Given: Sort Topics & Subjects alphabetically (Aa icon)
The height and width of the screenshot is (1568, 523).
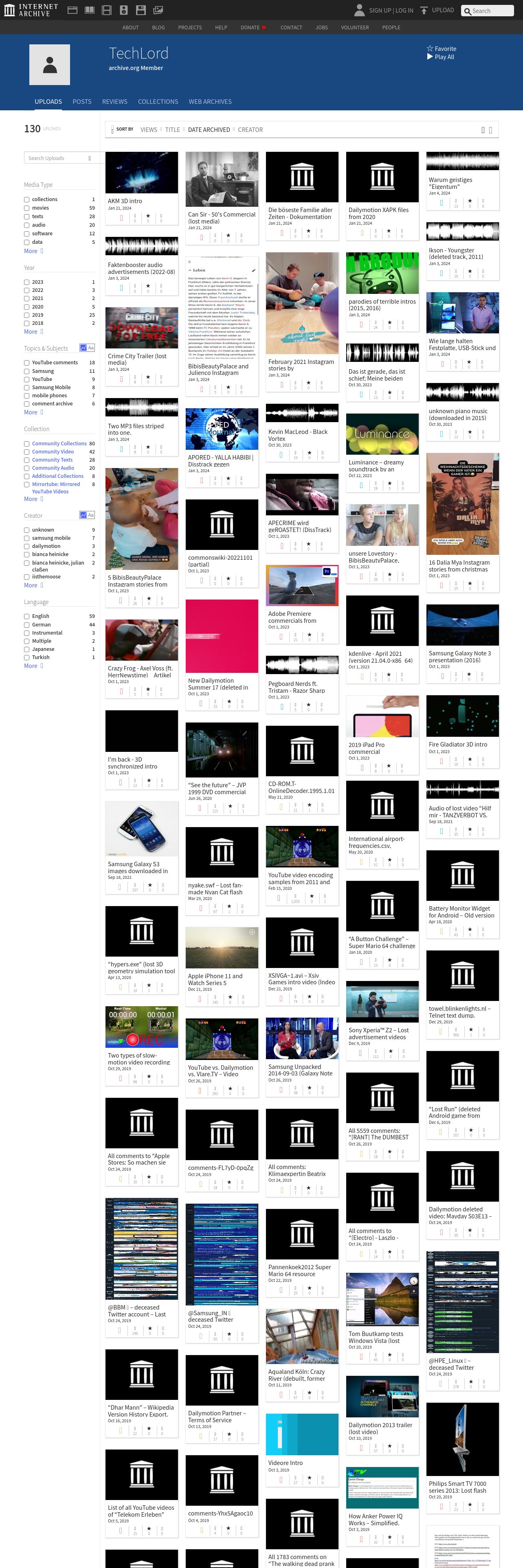Looking at the screenshot, I should (x=91, y=348).
